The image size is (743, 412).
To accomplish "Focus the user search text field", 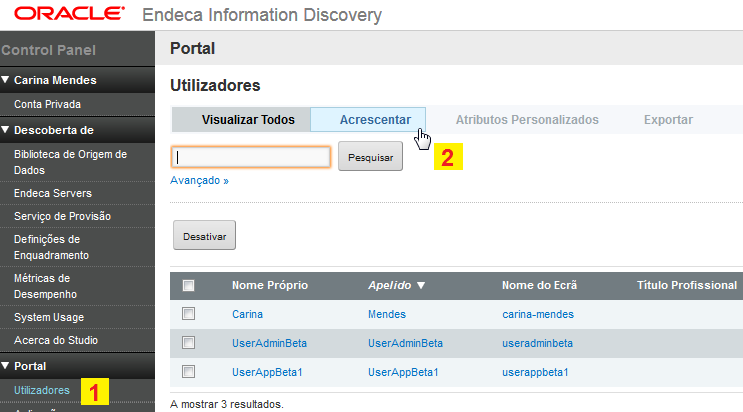I will point(251,157).
